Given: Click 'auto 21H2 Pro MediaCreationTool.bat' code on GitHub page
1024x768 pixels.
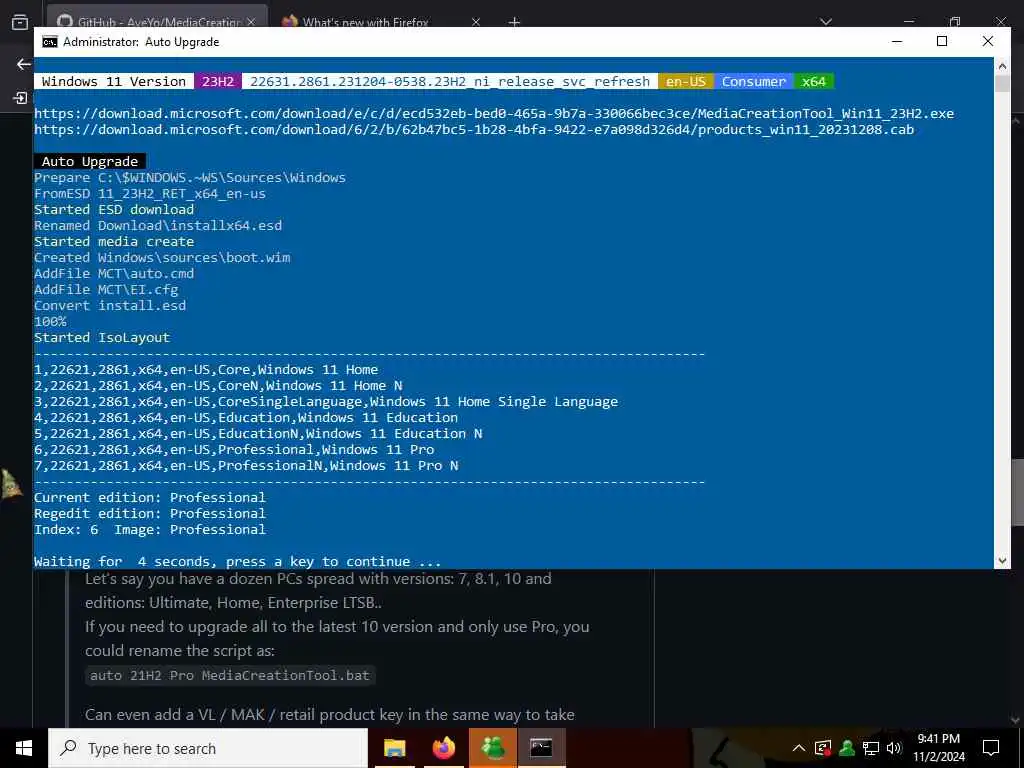Looking at the screenshot, I should (x=230, y=675).
